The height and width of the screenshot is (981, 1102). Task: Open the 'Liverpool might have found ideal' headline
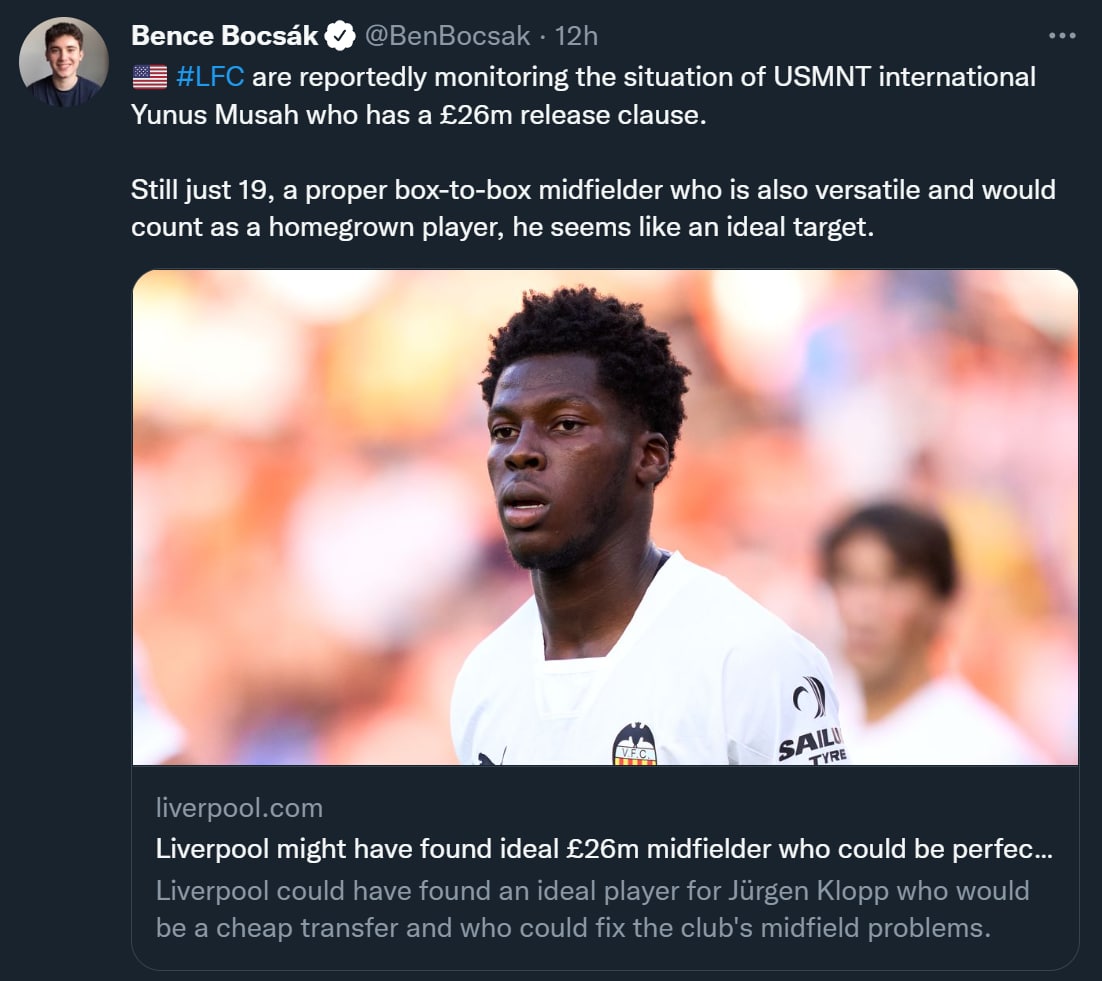coord(603,849)
